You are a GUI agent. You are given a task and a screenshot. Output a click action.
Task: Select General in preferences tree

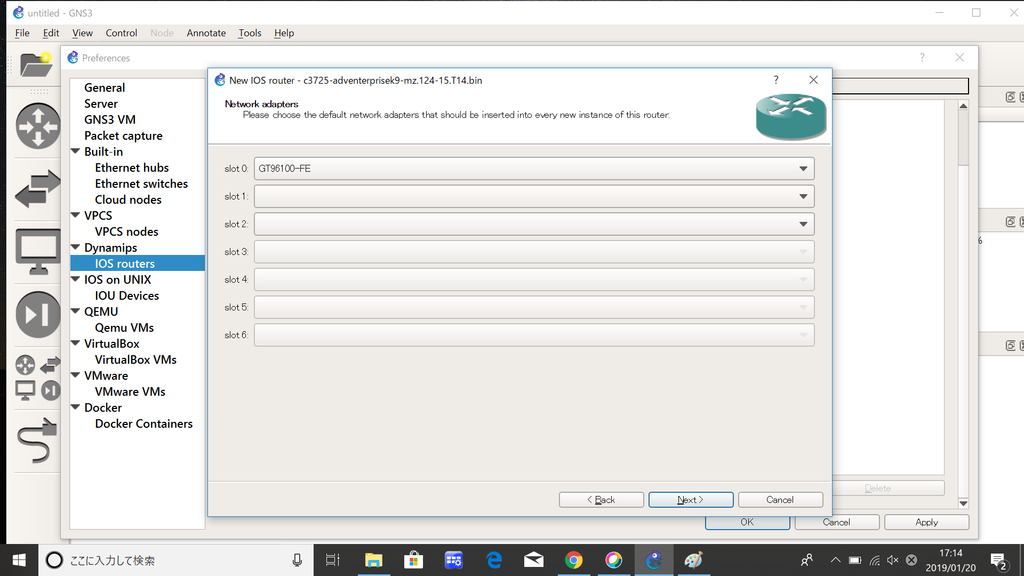[x=104, y=88]
